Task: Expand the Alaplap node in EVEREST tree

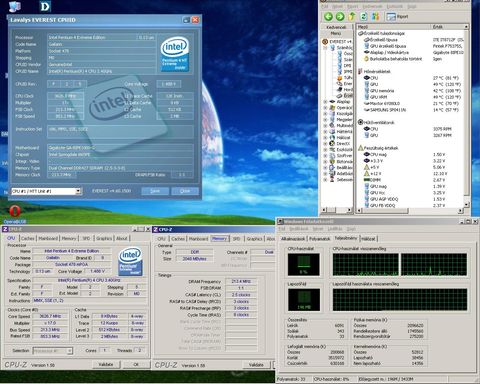Action: click(325, 102)
